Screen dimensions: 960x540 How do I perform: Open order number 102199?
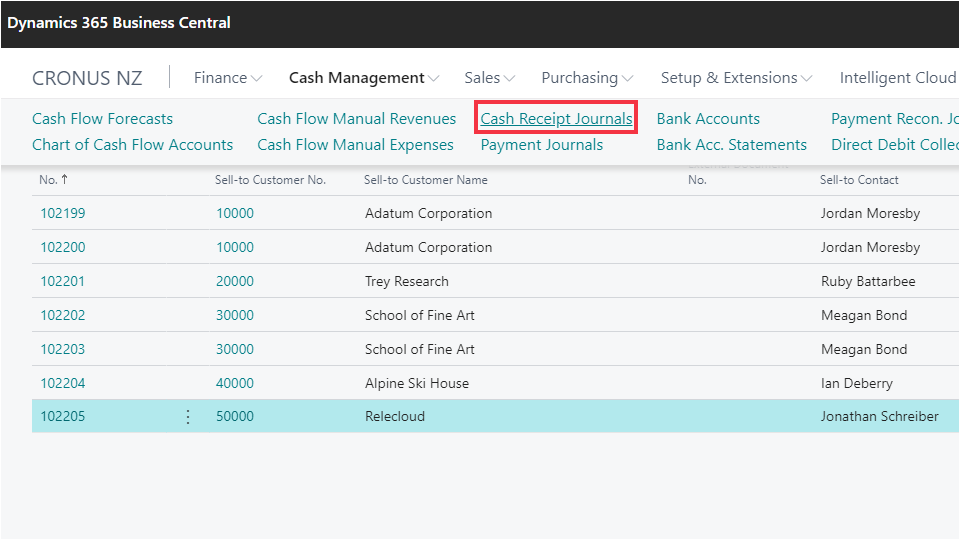[62, 213]
